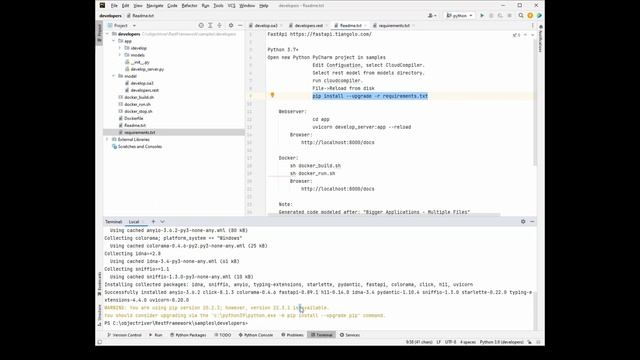The width and height of the screenshot is (640, 360).
Task: Select __init__.py in project tree
Action: point(140,62)
